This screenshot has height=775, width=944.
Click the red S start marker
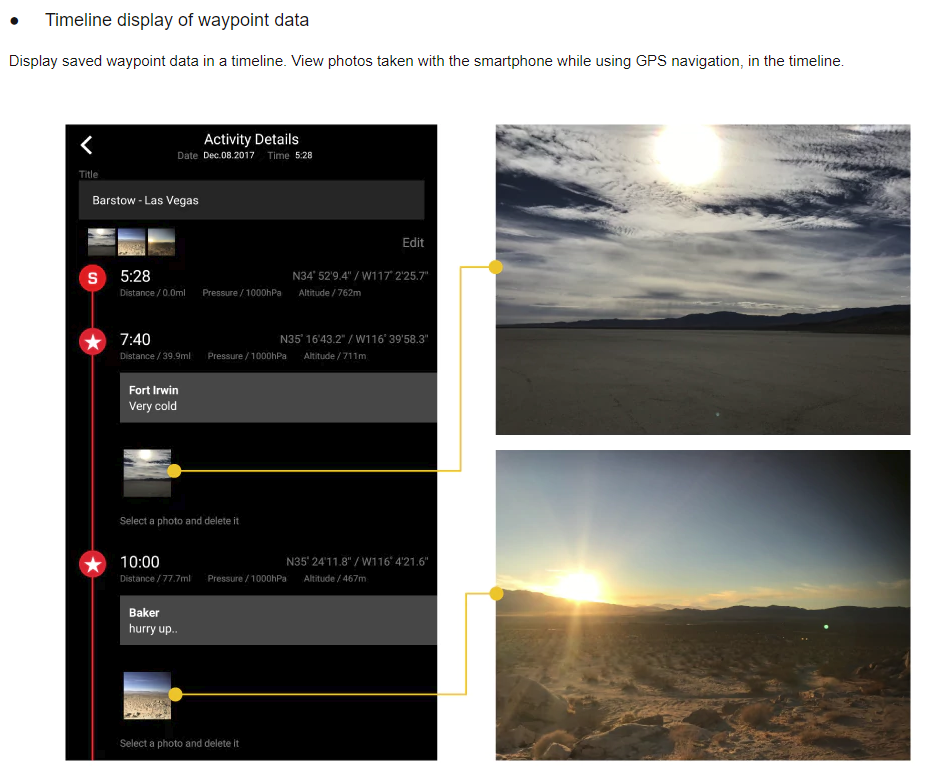point(93,279)
